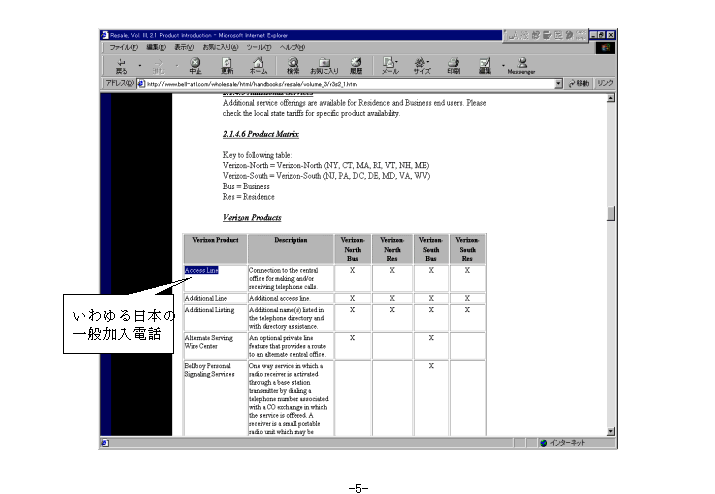Open the History (履歴) toolbar icon
This screenshot has width=715, height=494.
pos(356,66)
